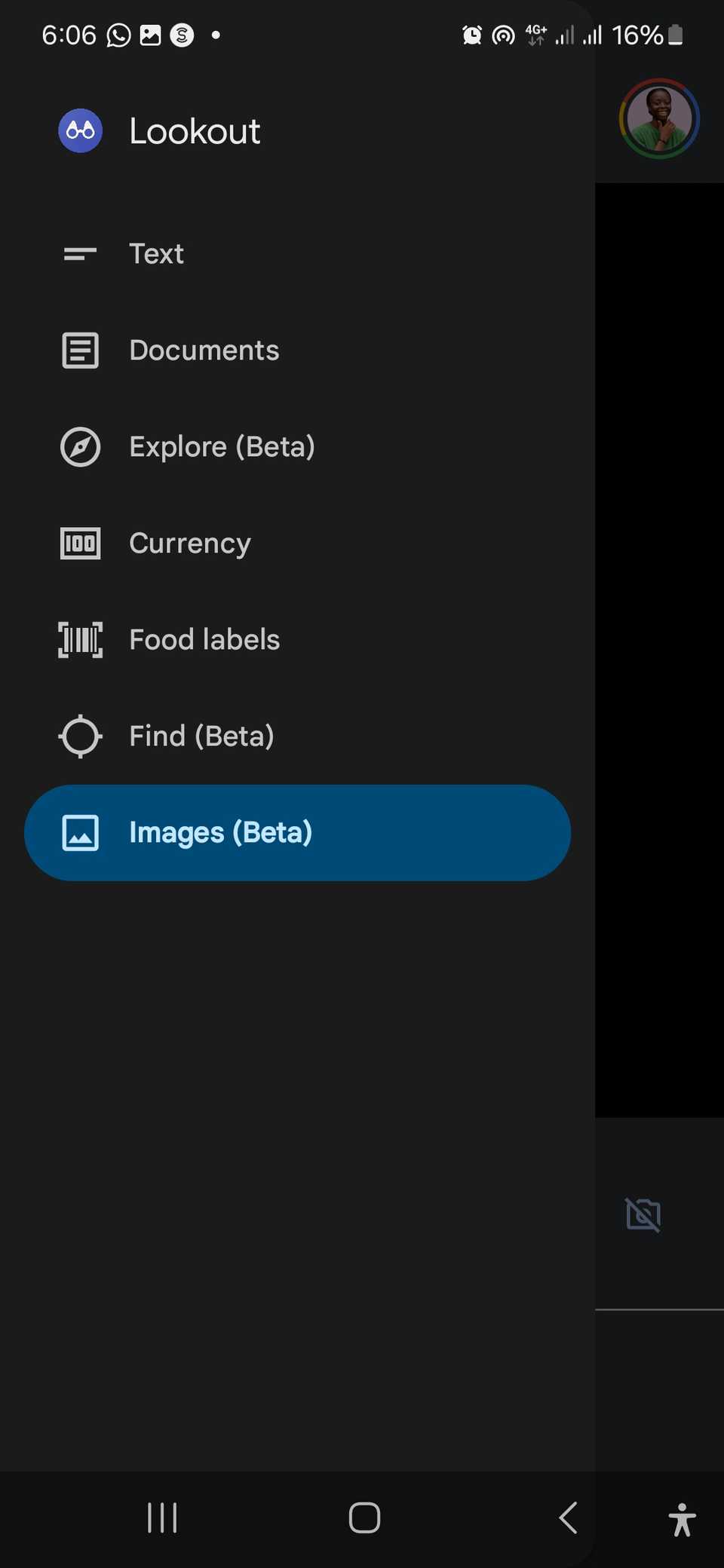Tap the battery percentage indicator
This screenshot has height=1568, width=724.
coord(637,35)
